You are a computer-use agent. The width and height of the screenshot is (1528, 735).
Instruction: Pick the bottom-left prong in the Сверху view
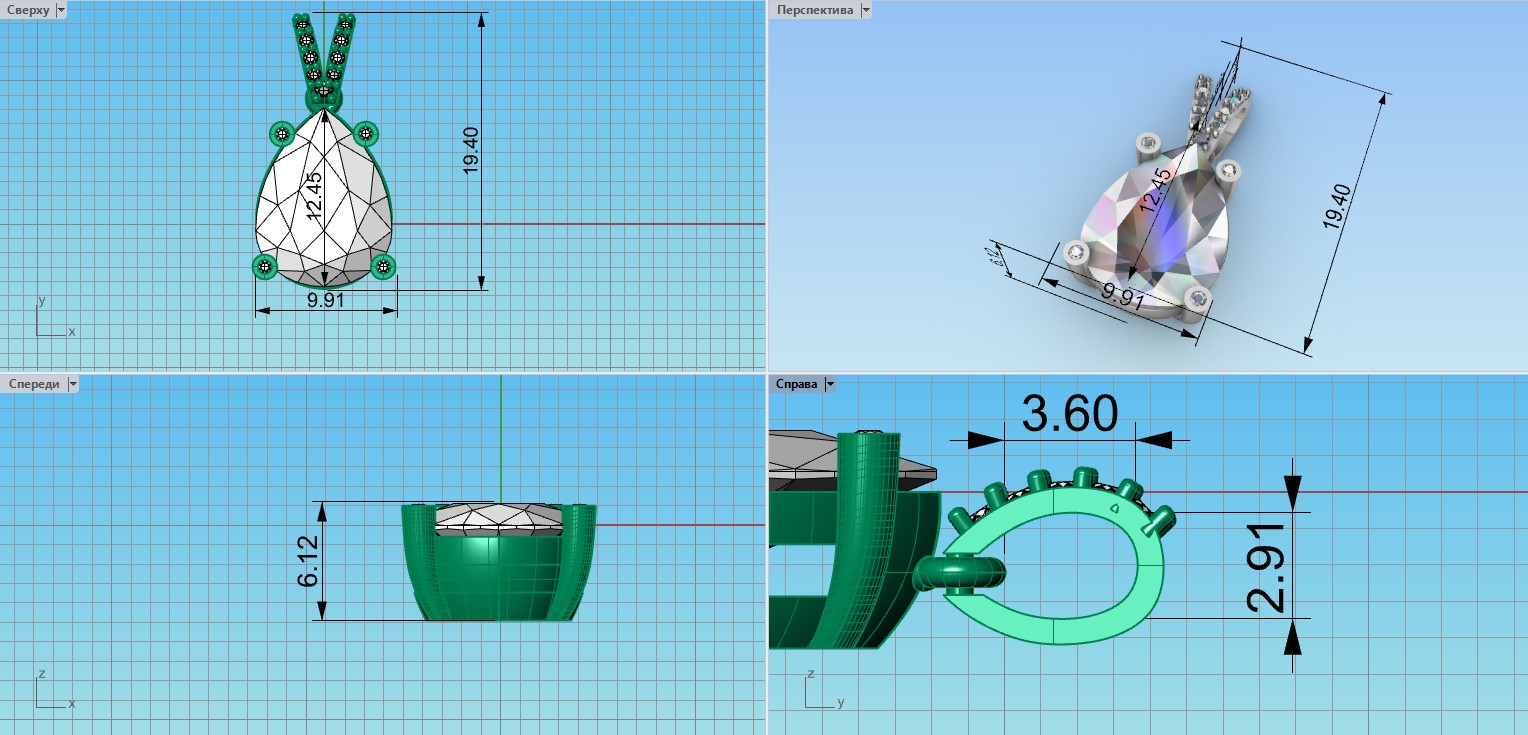265,266
